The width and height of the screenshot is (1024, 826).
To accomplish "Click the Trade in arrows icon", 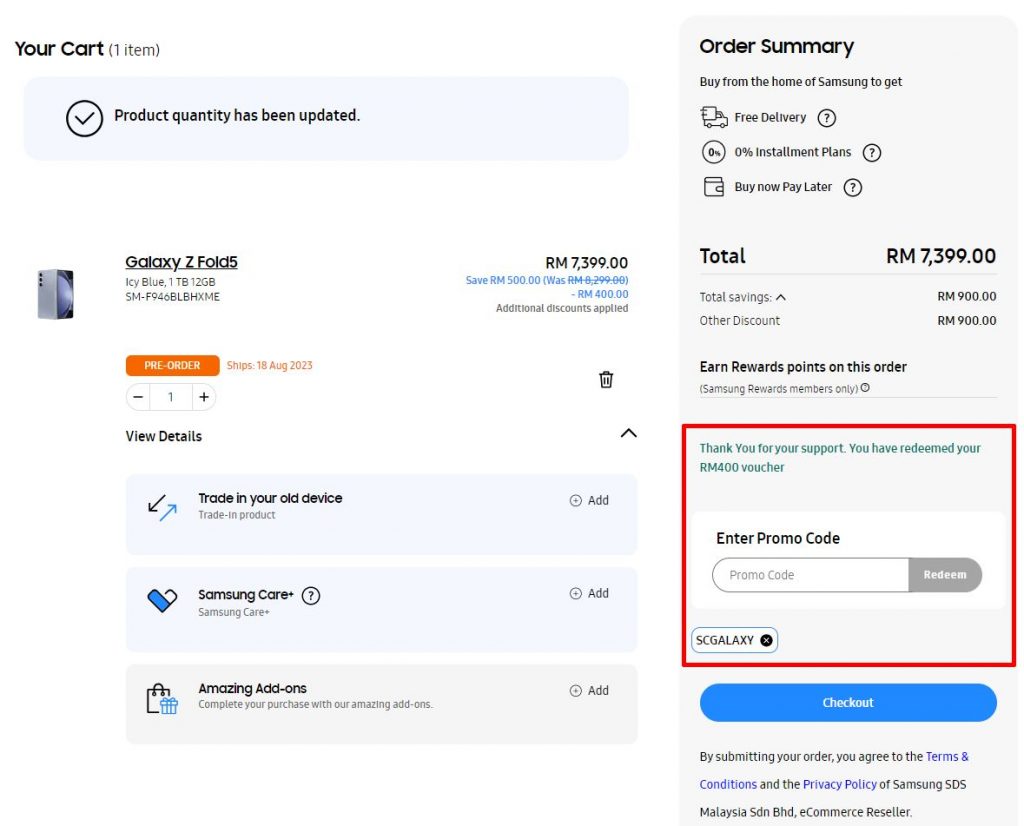I will coord(163,507).
